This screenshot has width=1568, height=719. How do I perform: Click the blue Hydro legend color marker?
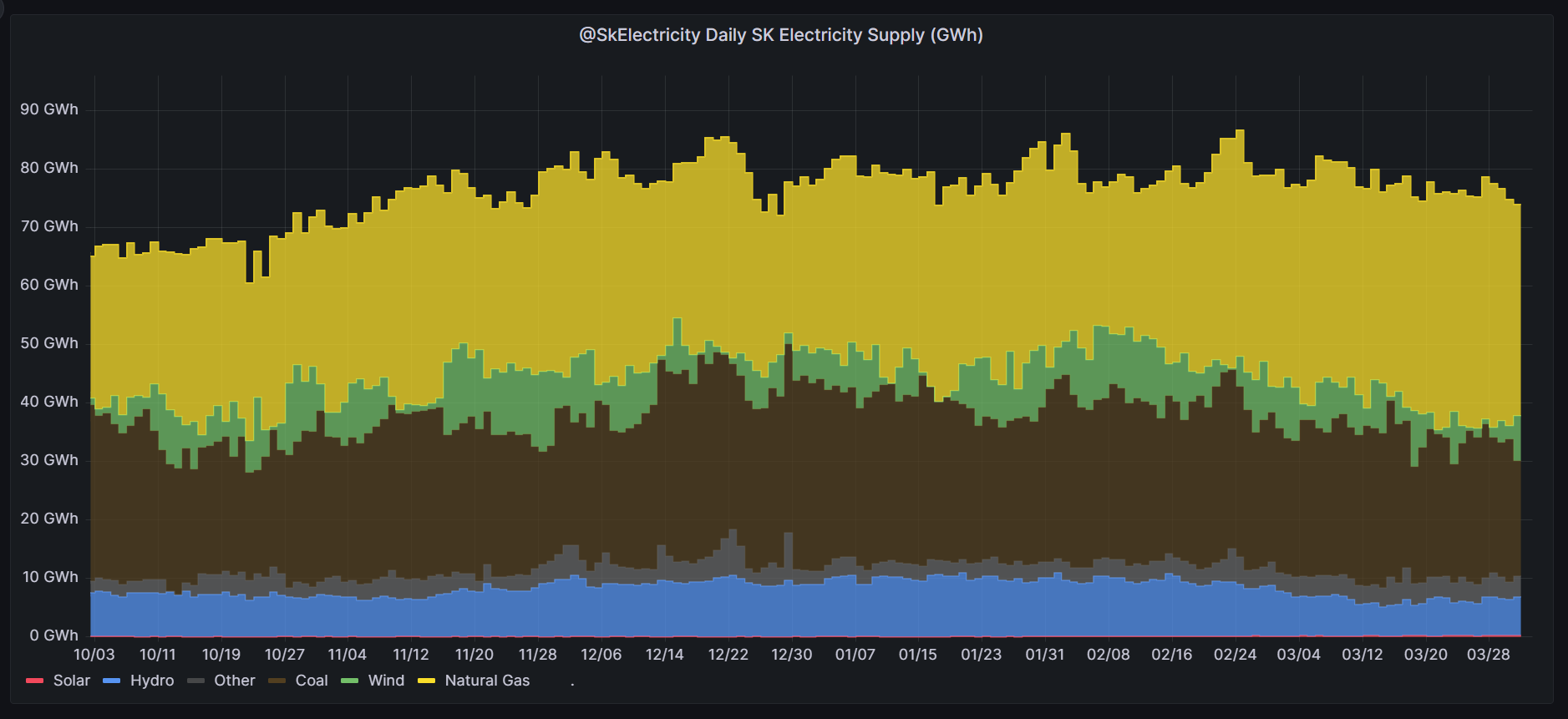pos(111,681)
